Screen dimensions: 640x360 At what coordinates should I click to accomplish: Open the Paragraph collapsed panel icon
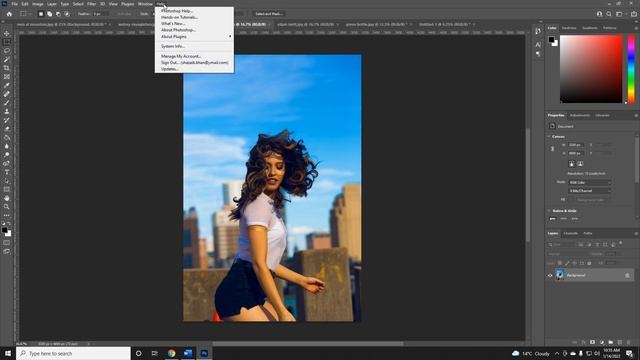click(538, 53)
